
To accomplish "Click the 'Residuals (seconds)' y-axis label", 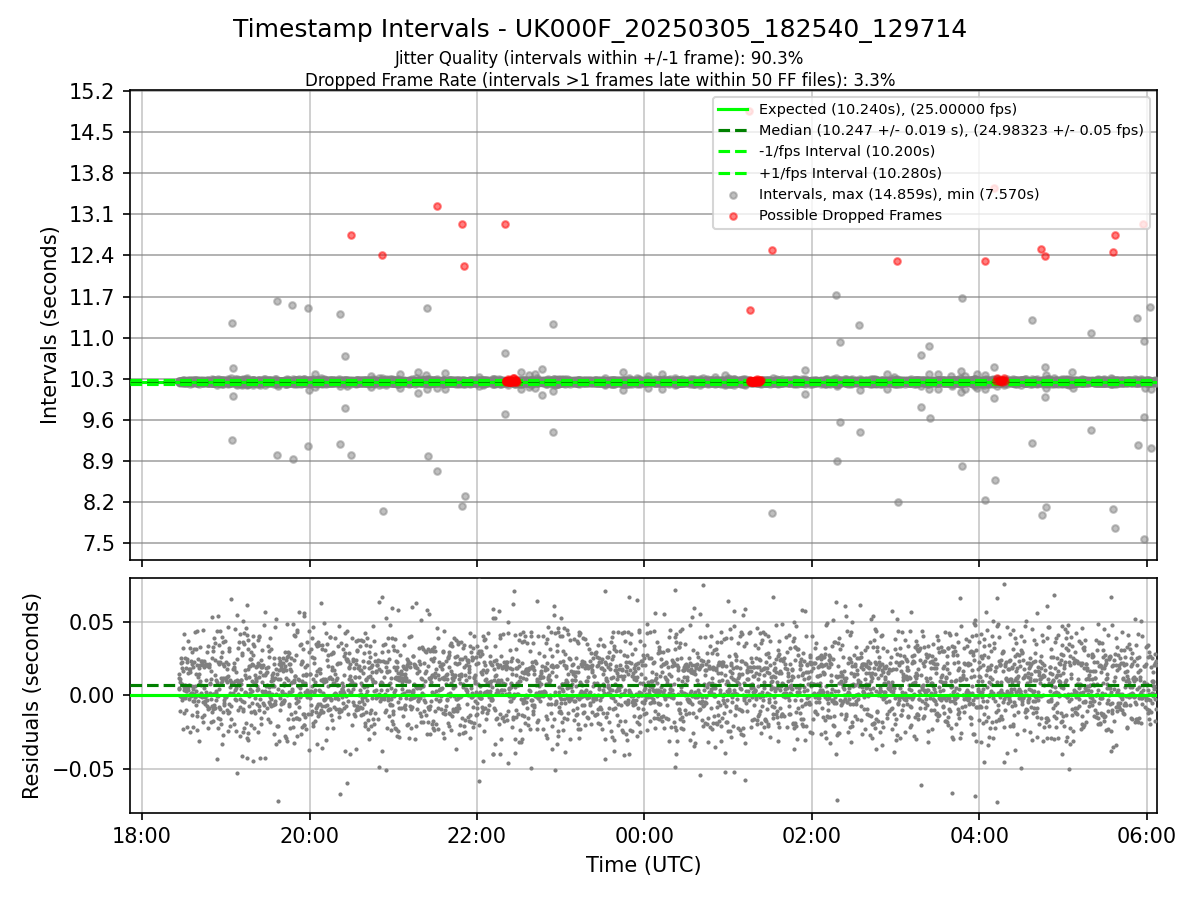I will coord(31,696).
